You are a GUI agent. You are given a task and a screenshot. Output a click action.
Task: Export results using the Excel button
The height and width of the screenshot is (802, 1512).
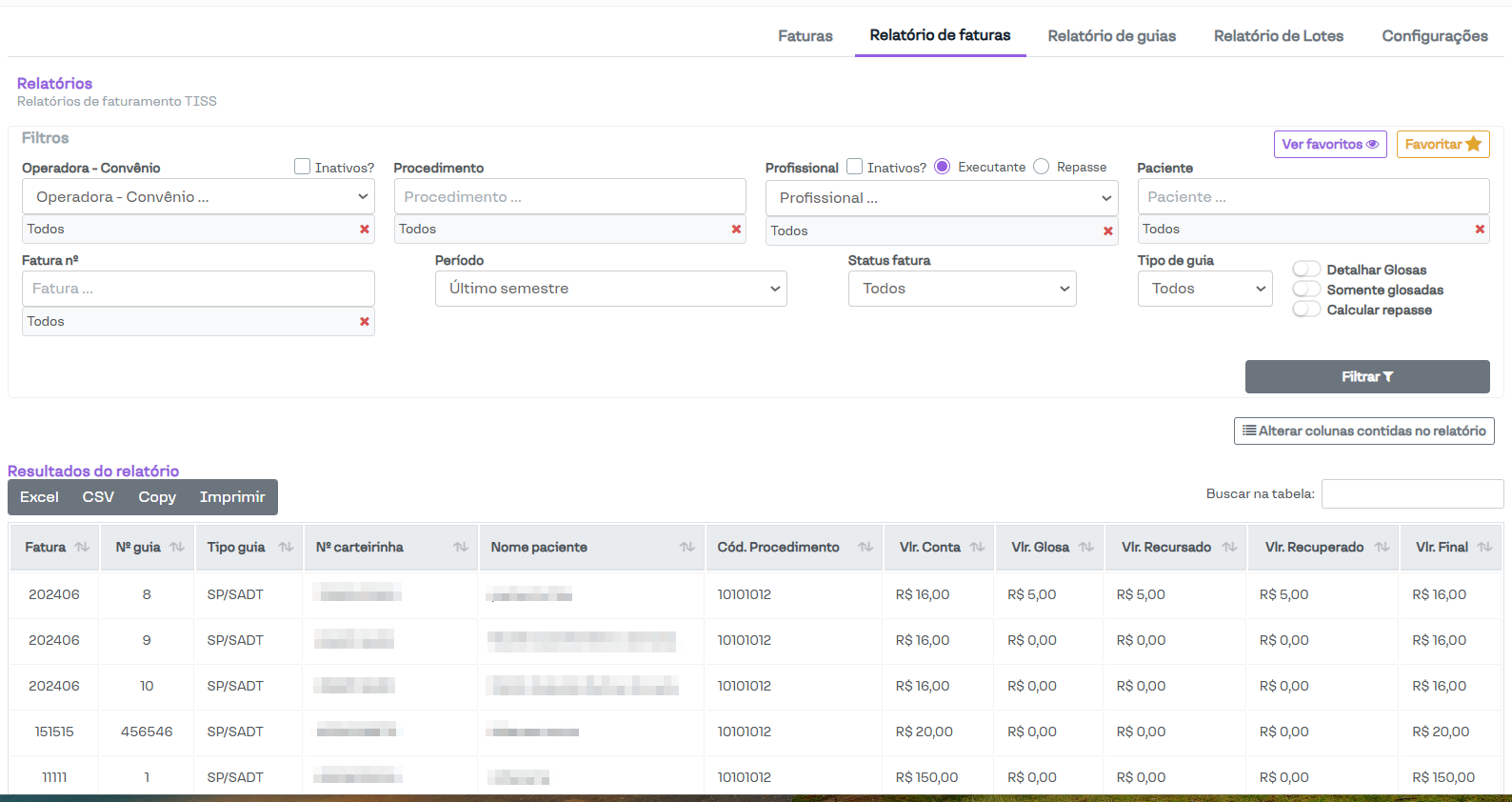point(39,497)
